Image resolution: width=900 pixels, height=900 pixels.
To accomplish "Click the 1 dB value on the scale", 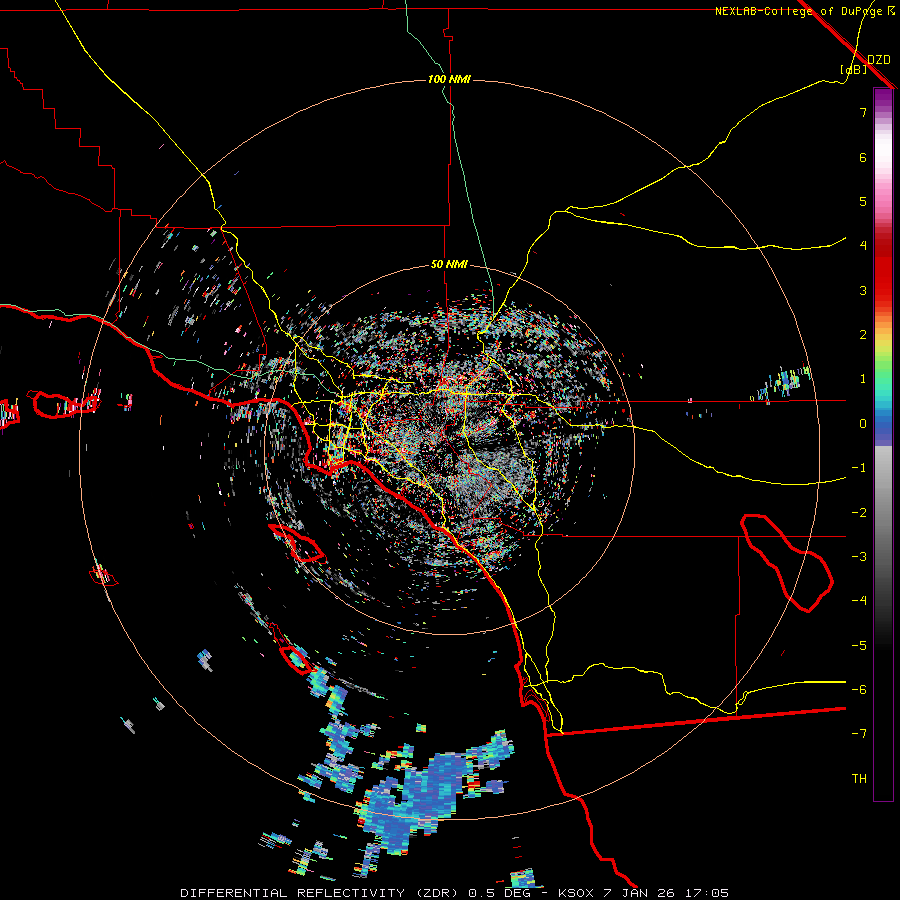I will pos(863,379).
